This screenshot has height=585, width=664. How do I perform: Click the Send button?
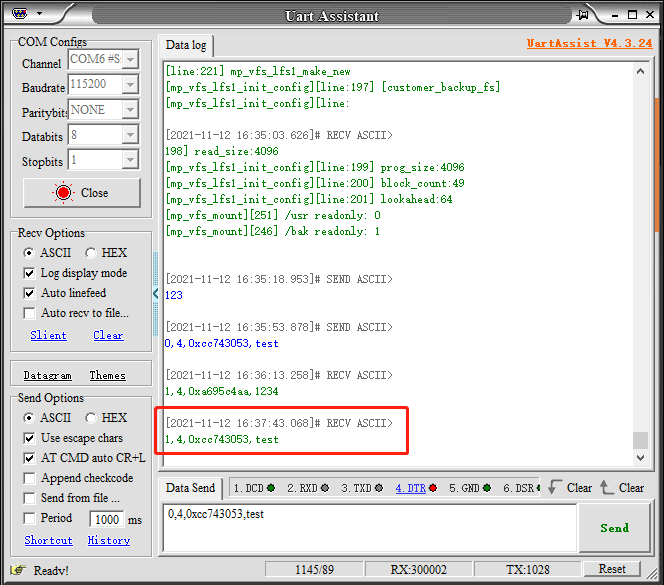point(614,528)
